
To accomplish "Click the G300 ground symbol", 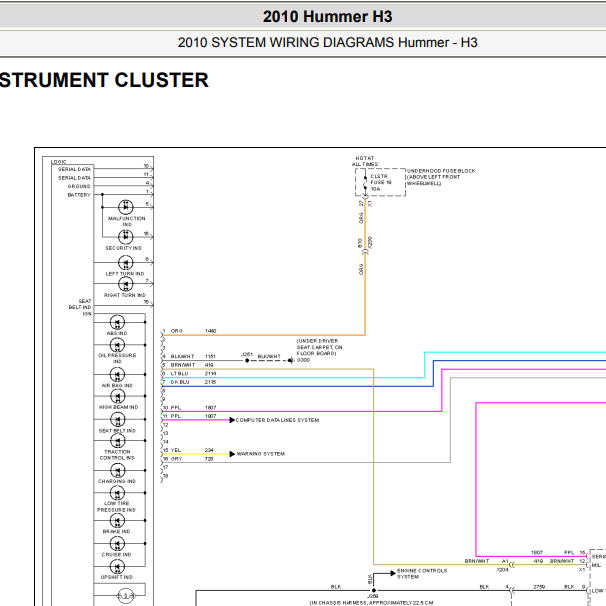I will [291, 360].
